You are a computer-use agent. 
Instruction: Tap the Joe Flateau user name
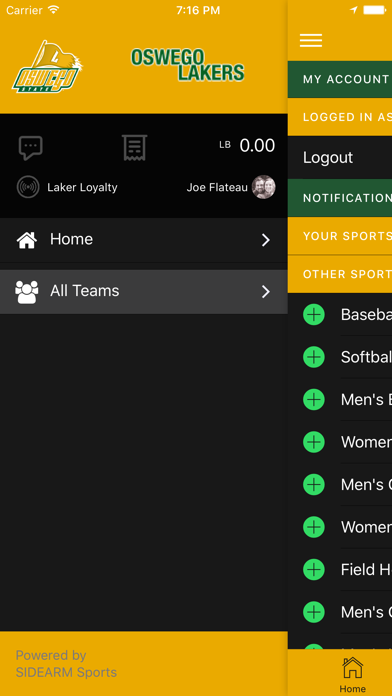217,187
